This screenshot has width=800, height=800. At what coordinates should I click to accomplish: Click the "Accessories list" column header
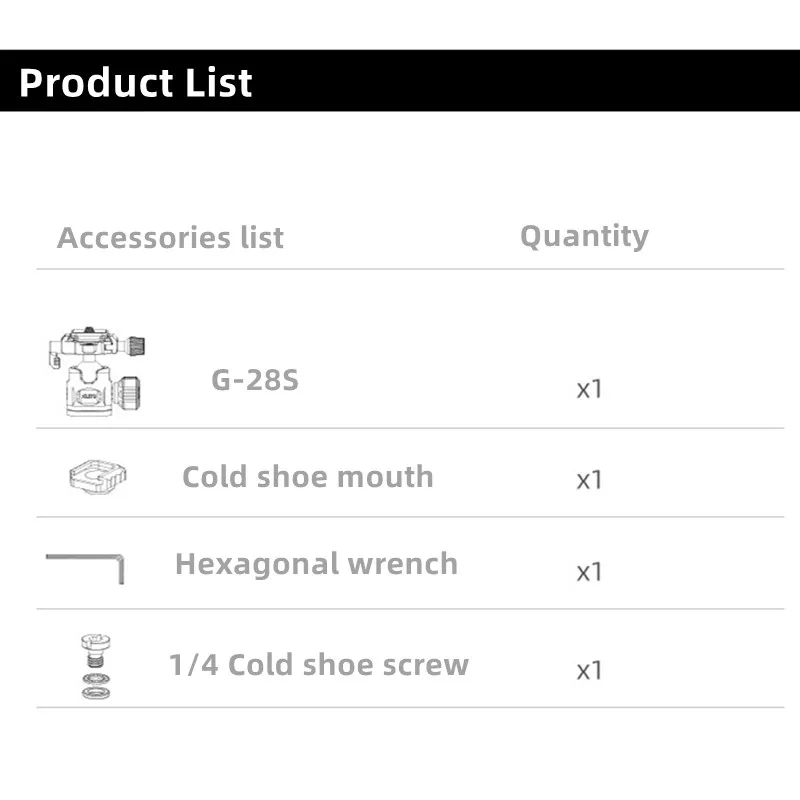click(170, 238)
